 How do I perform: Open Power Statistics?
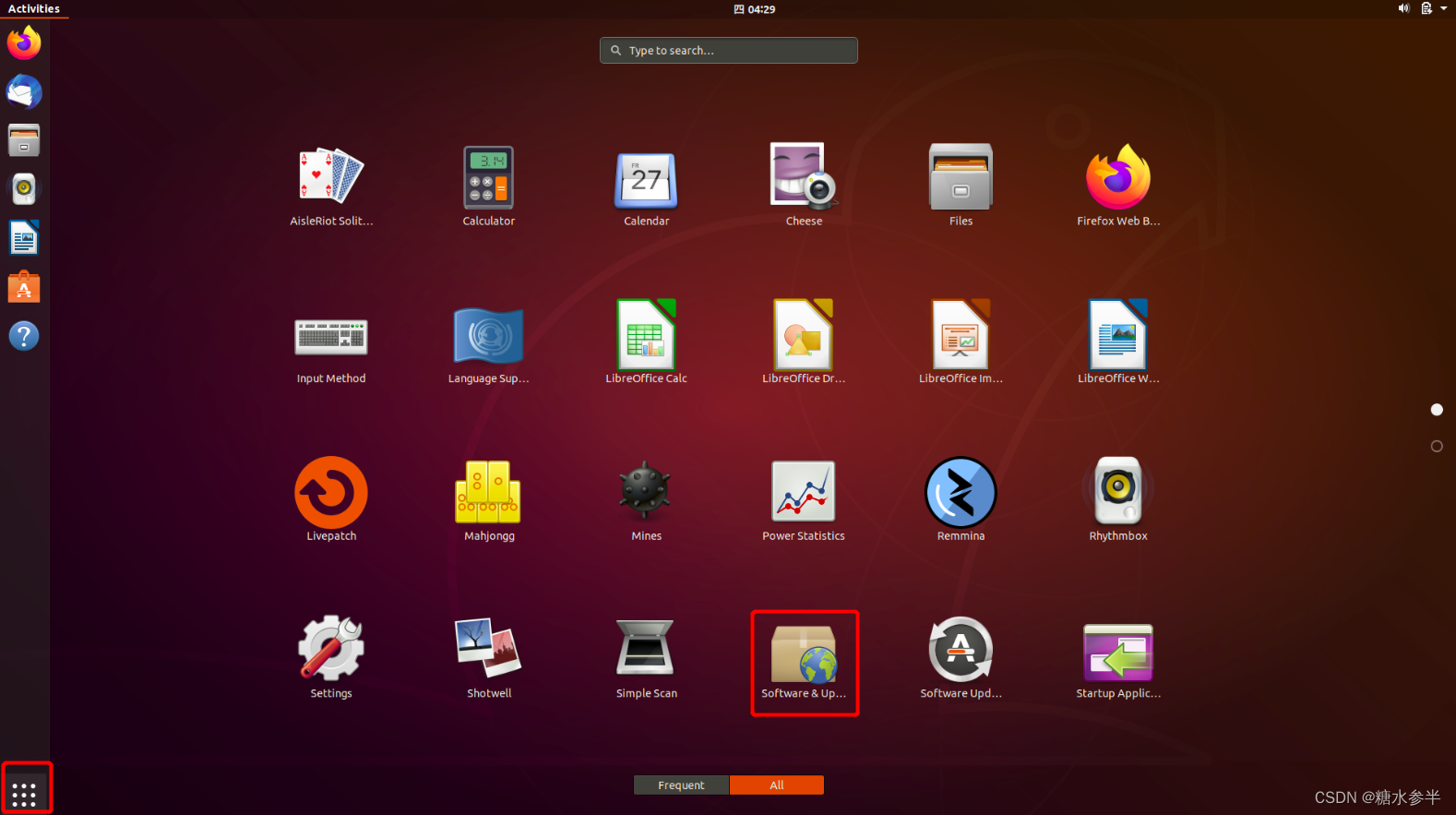[804, 498]
